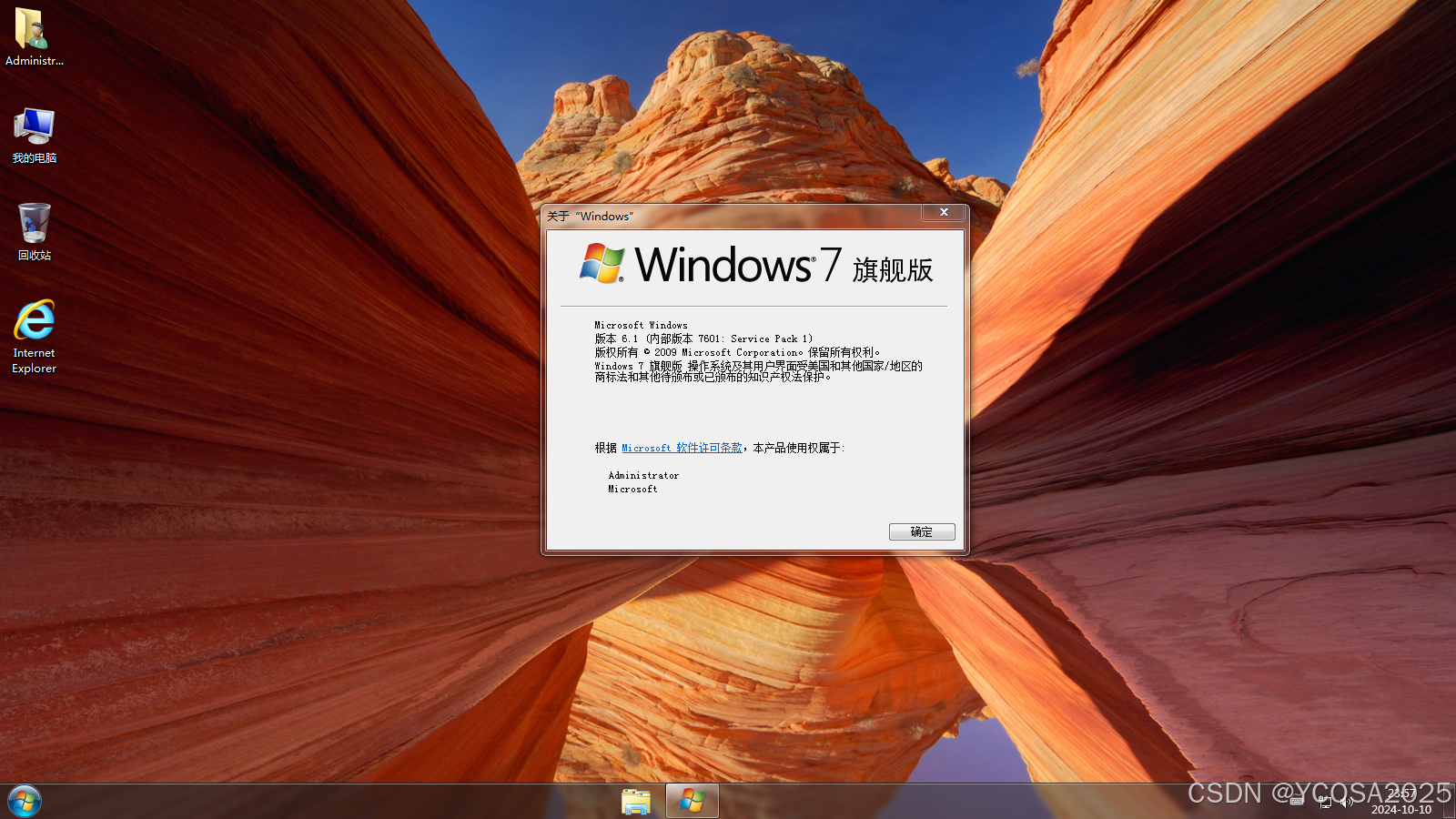Select the 回收站 recycle bin icon

(x=34, y=232)
